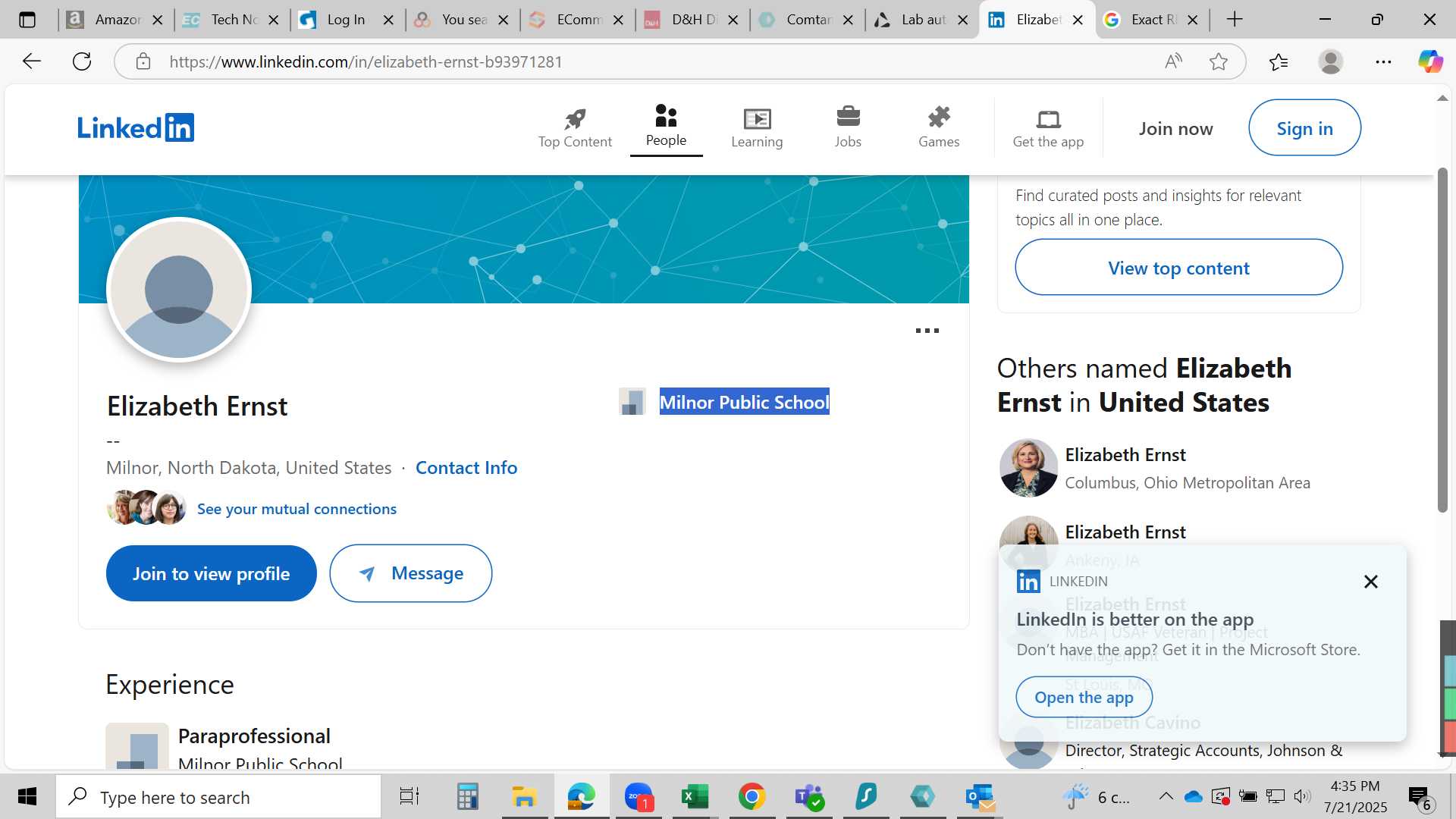Add page to favorites star icon
This screenshot has width=1456, height=819.
point(1219,61)
